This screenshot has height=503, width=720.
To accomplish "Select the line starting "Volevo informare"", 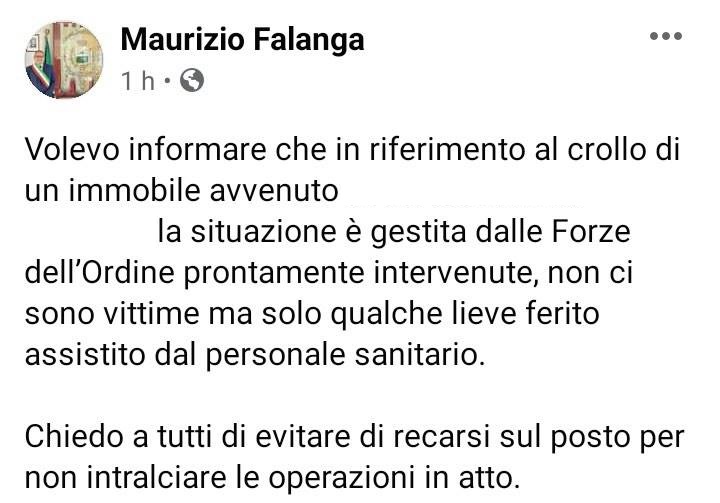I will coord(352,150).
